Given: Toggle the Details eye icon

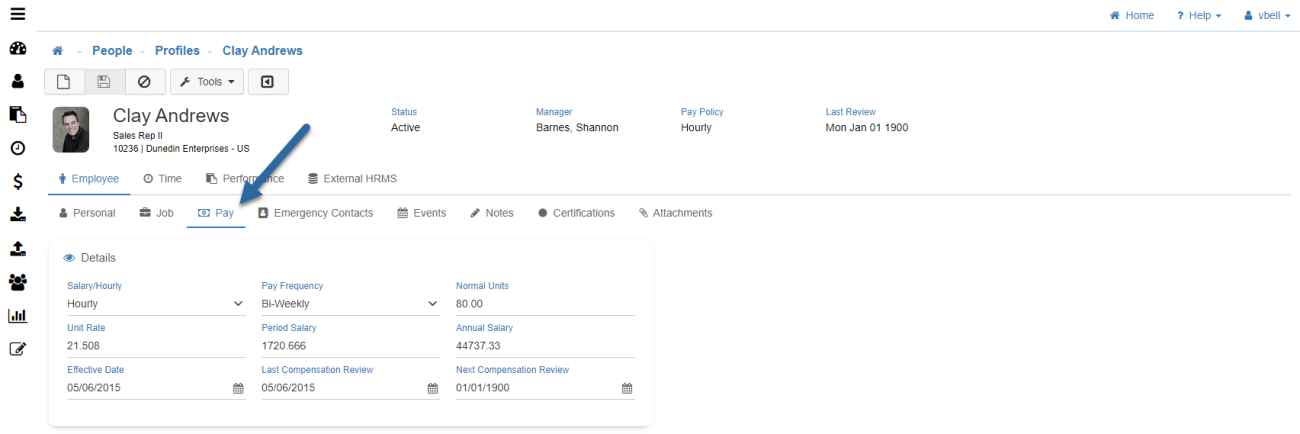Looking at the screenshot, I should coord(69,258).
